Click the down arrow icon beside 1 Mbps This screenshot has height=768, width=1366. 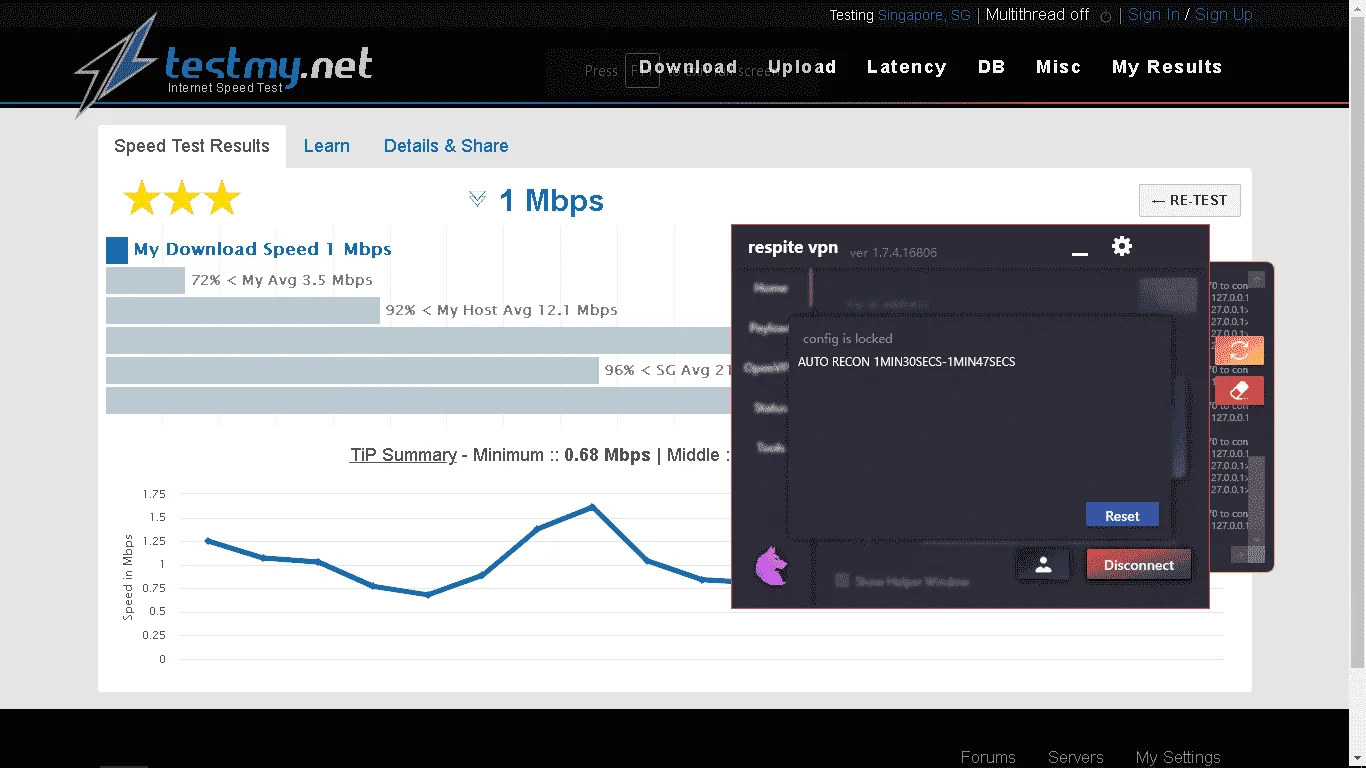pyautogui.click(x=477, y=199)
